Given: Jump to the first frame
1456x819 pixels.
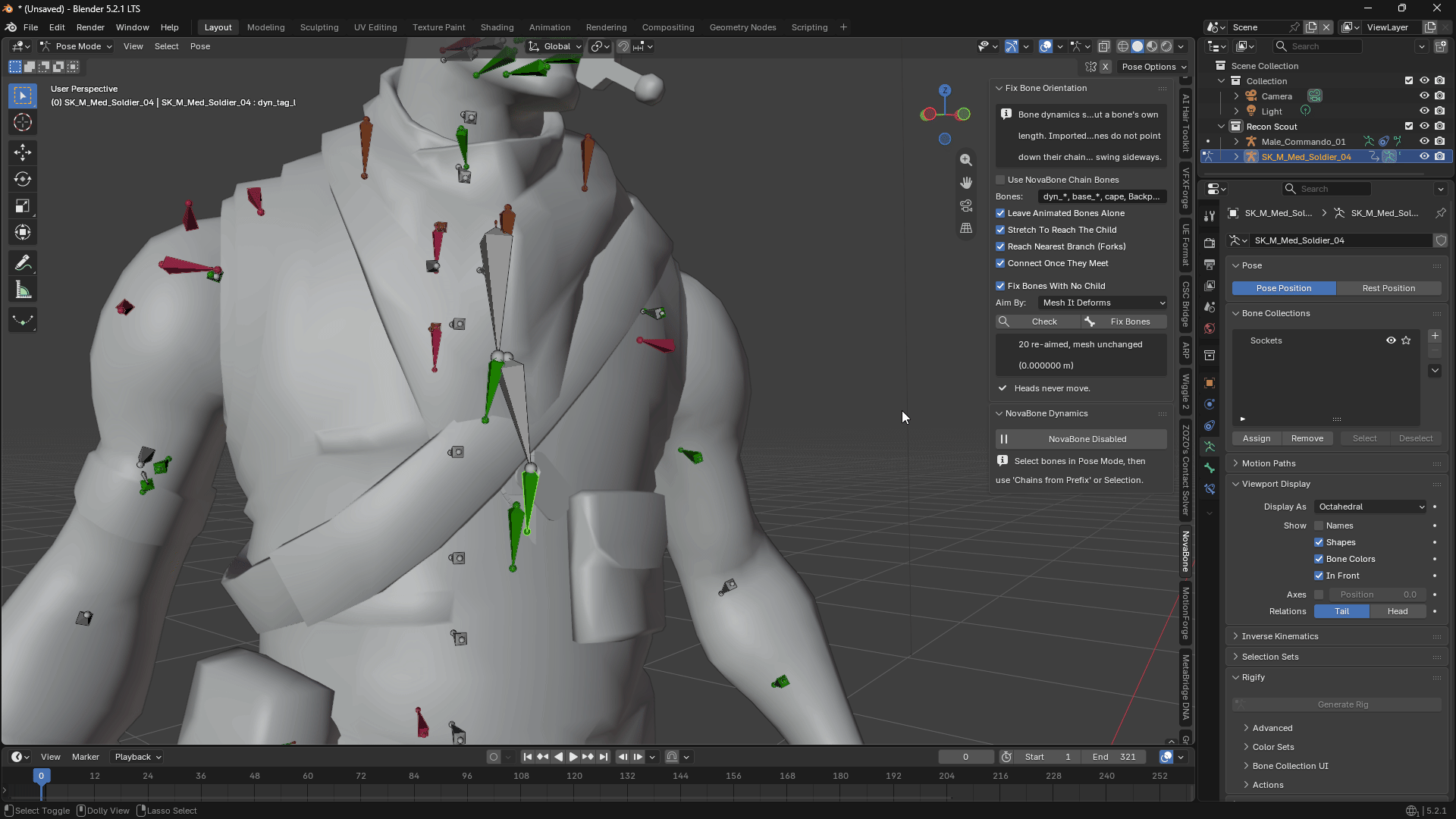Looking at the screenshot, I should 528,757.
